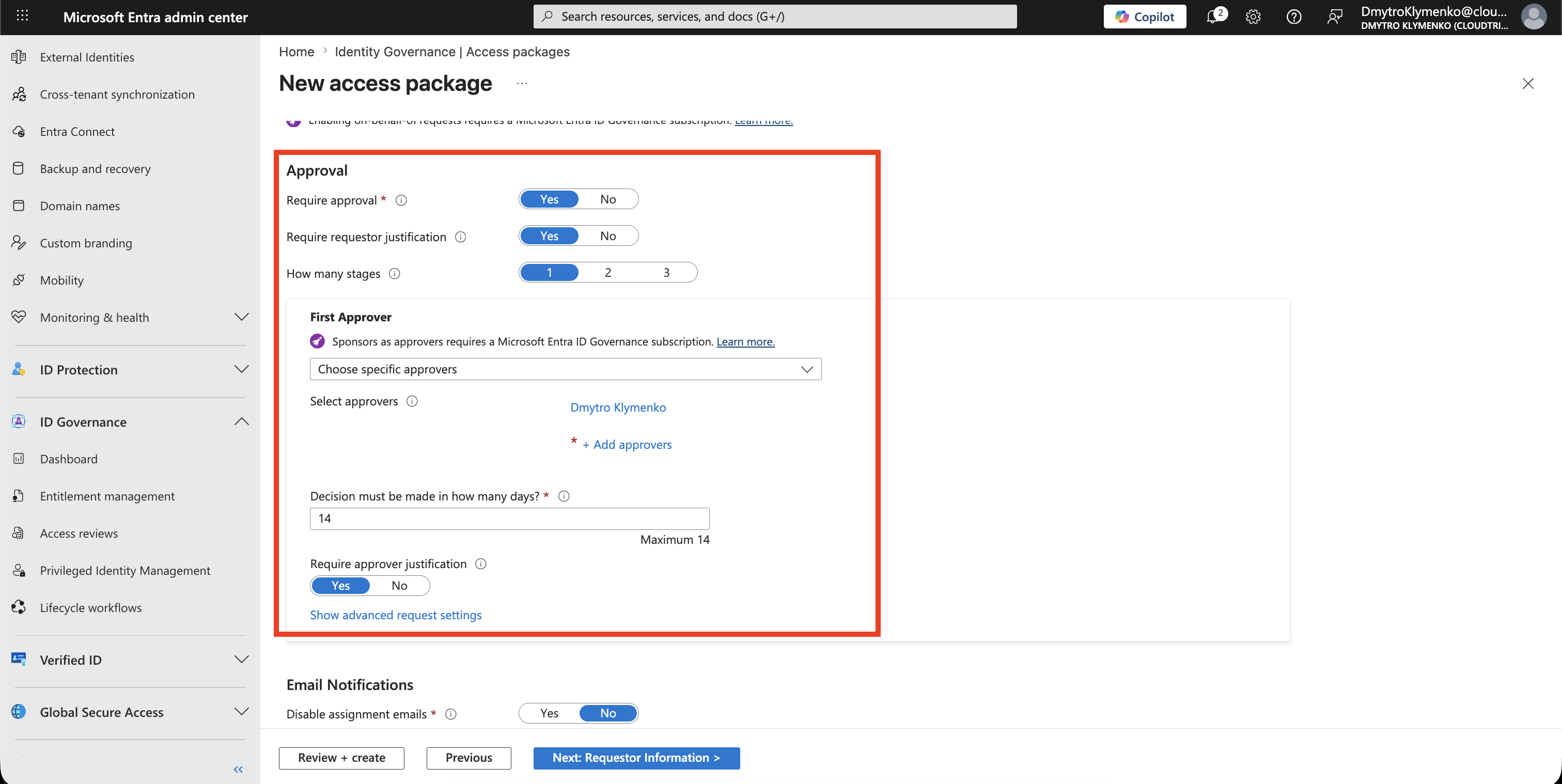Set Require requestor justification to Yes
Viewport: 1562px width, 784px height.
coord(550,236)
